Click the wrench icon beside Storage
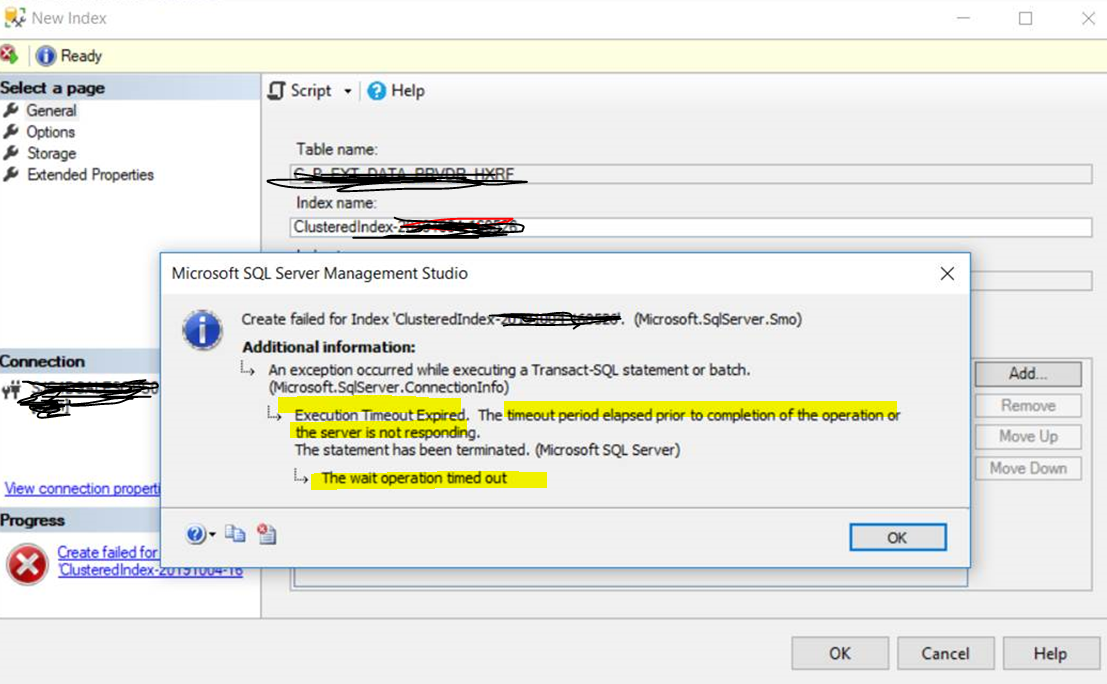The width and height of the screenshot is (1107, 684). 11,153
